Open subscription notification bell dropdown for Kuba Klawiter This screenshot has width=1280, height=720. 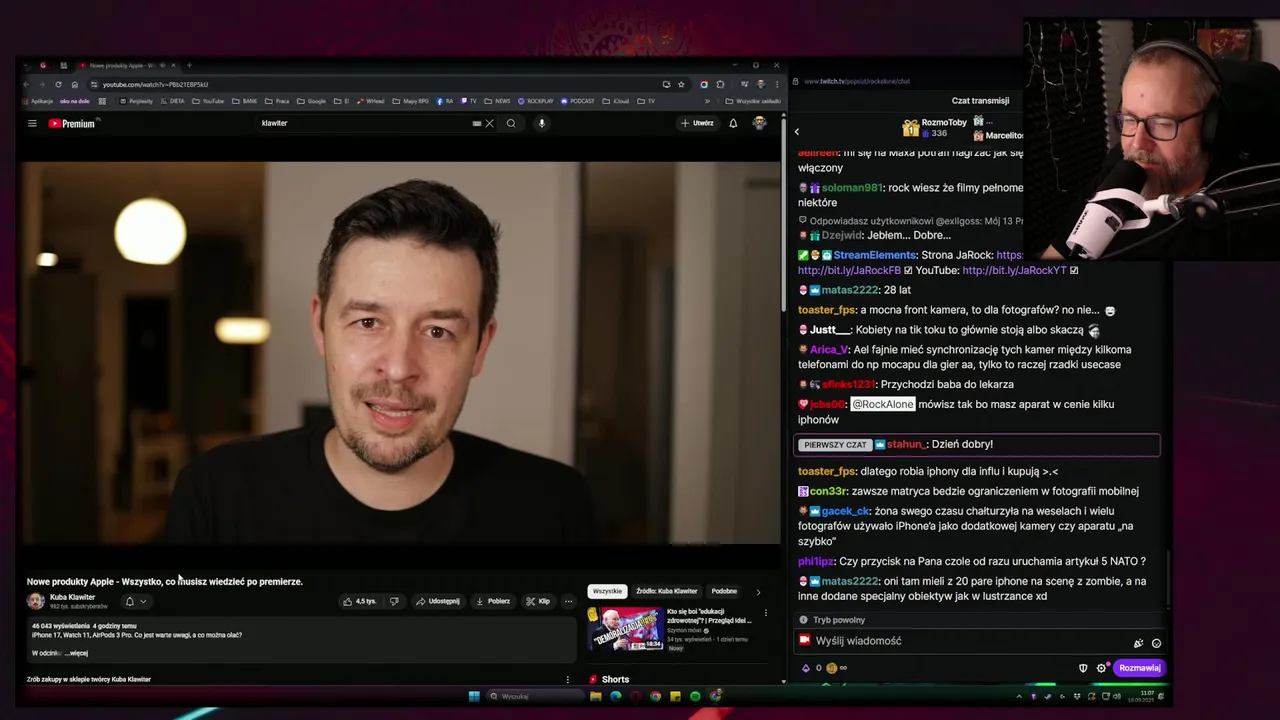[135, 601]
